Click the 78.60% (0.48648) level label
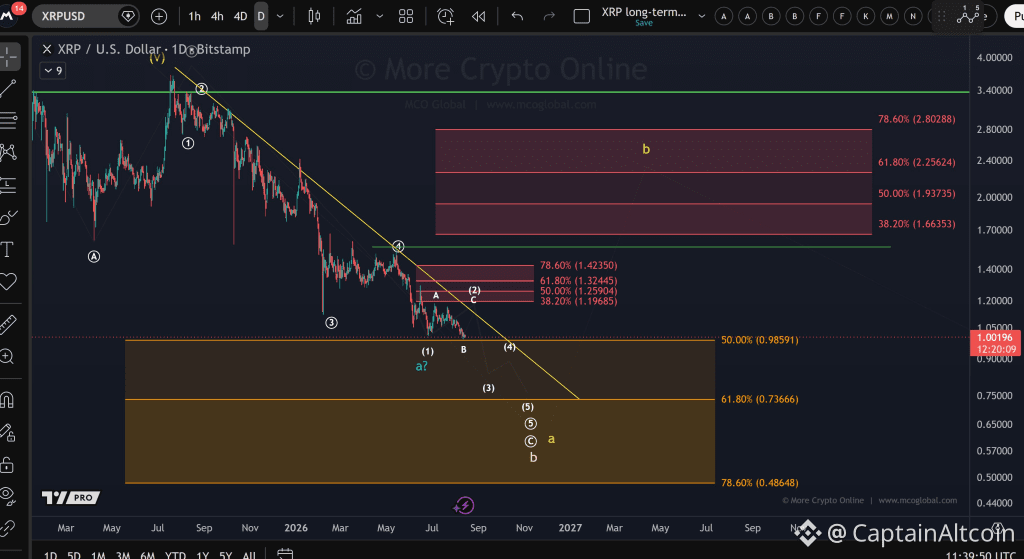 [x=760, y=483]
